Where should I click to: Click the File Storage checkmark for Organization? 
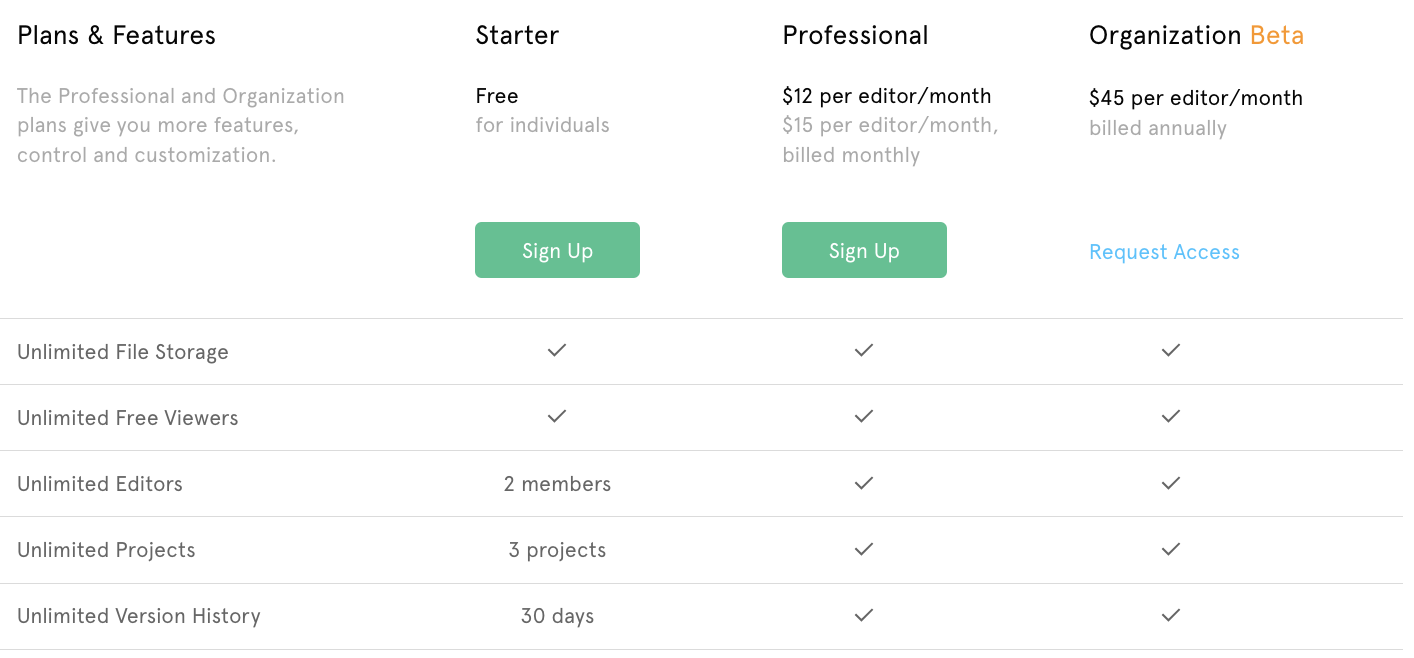pos(1171,351)
